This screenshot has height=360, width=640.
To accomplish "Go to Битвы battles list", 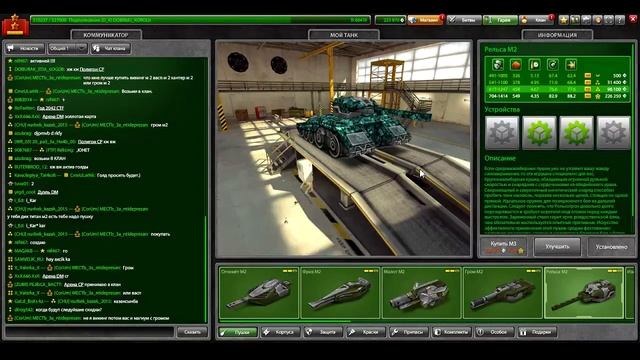I will 464,20.
